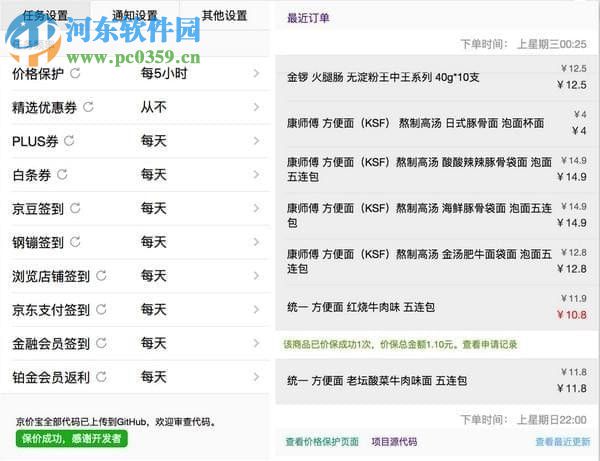The height and width of the screenshot is (461, 600).
Task: Expand the 价格保护 frequency chevron
Action: click(256, 73)
